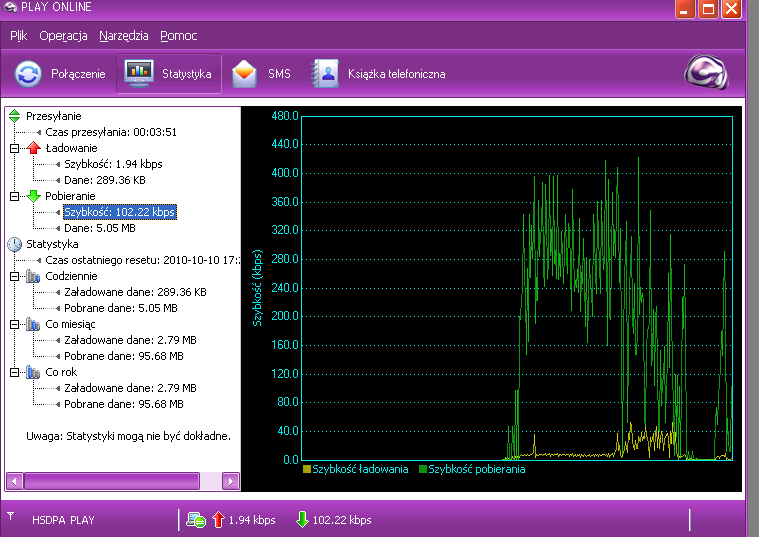Click the HSDPA PLAY status text
759x537 pixels.
coord(63,520)
